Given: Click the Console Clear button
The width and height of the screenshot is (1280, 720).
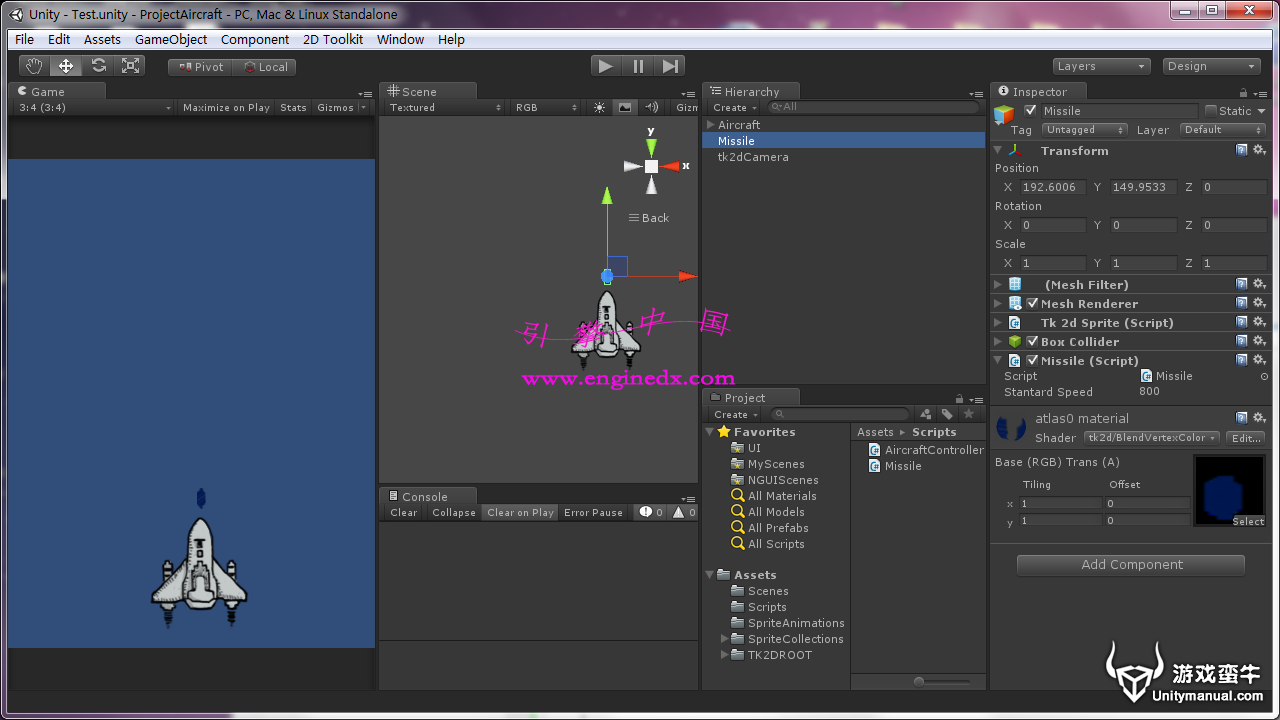Looking at the screenshot, I should point(404,512).
